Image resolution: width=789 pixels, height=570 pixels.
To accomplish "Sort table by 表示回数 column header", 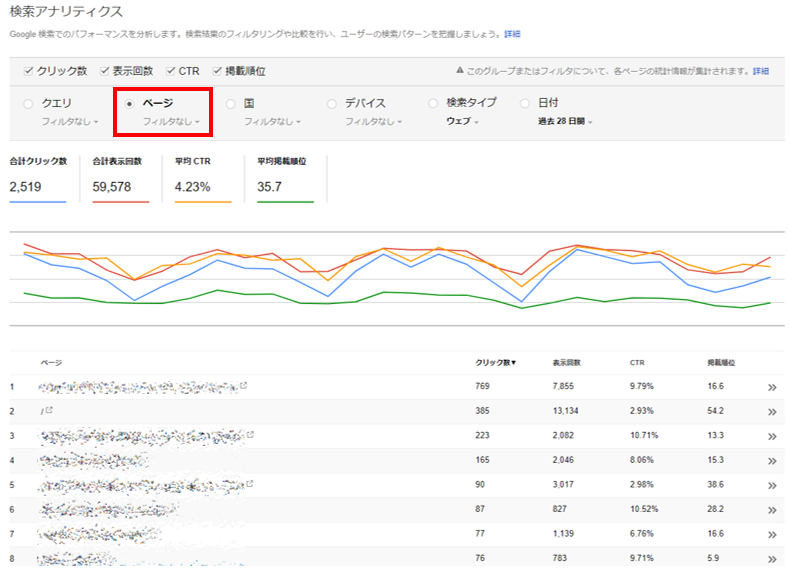I will coord(567,362).
